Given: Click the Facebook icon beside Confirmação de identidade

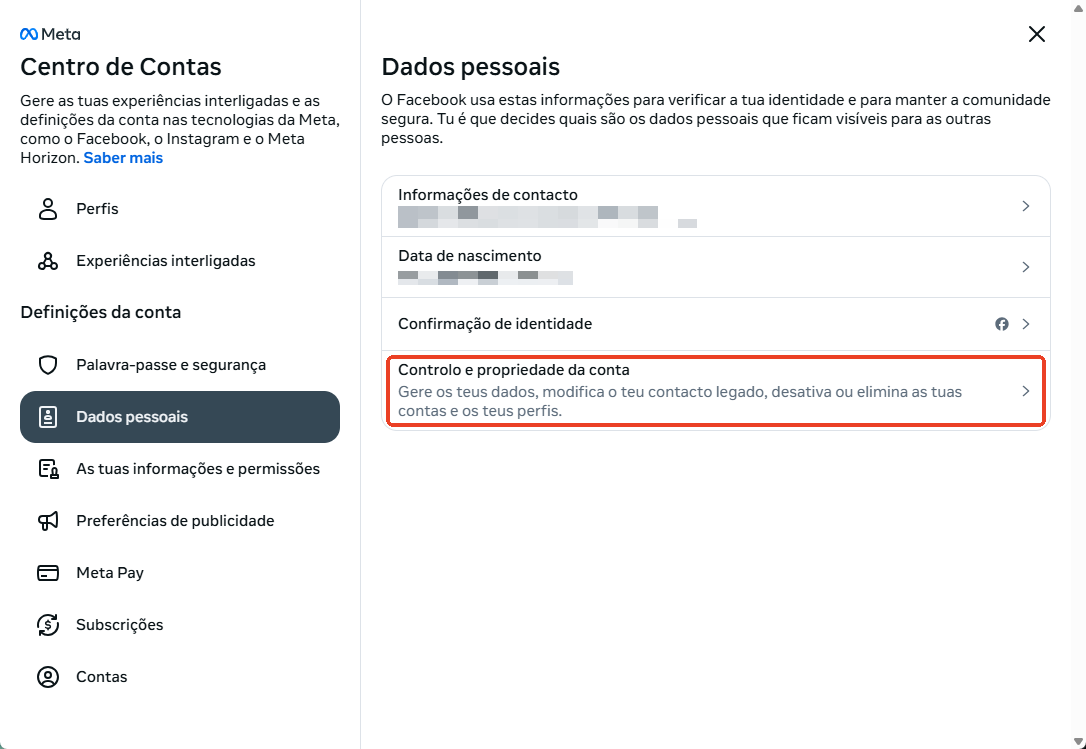Looking at the screenshot, I should pos(1001,323).
